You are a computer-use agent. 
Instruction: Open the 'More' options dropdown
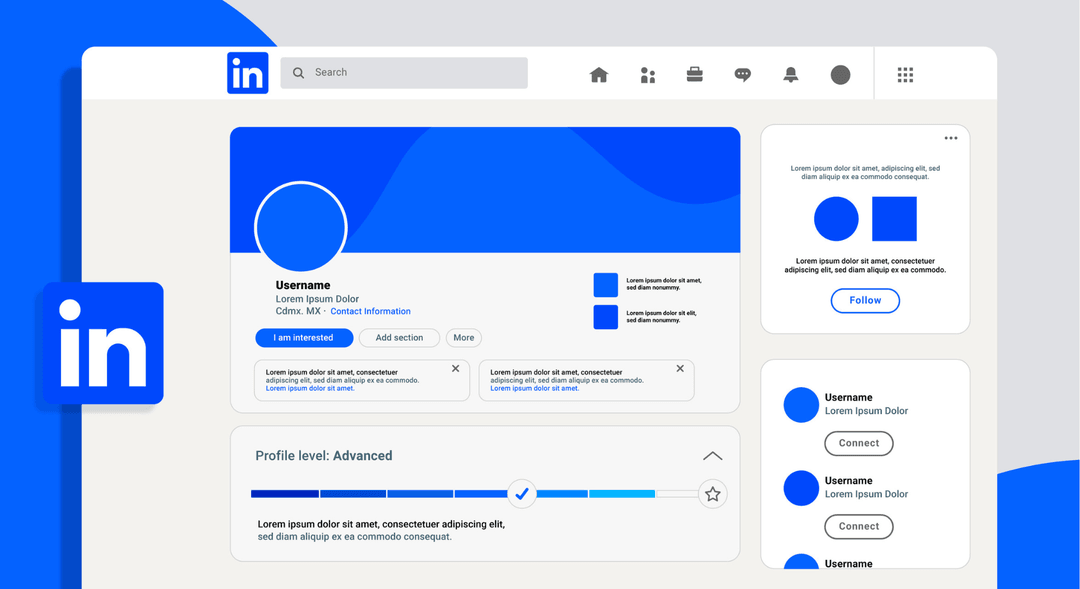click(463, 337)
